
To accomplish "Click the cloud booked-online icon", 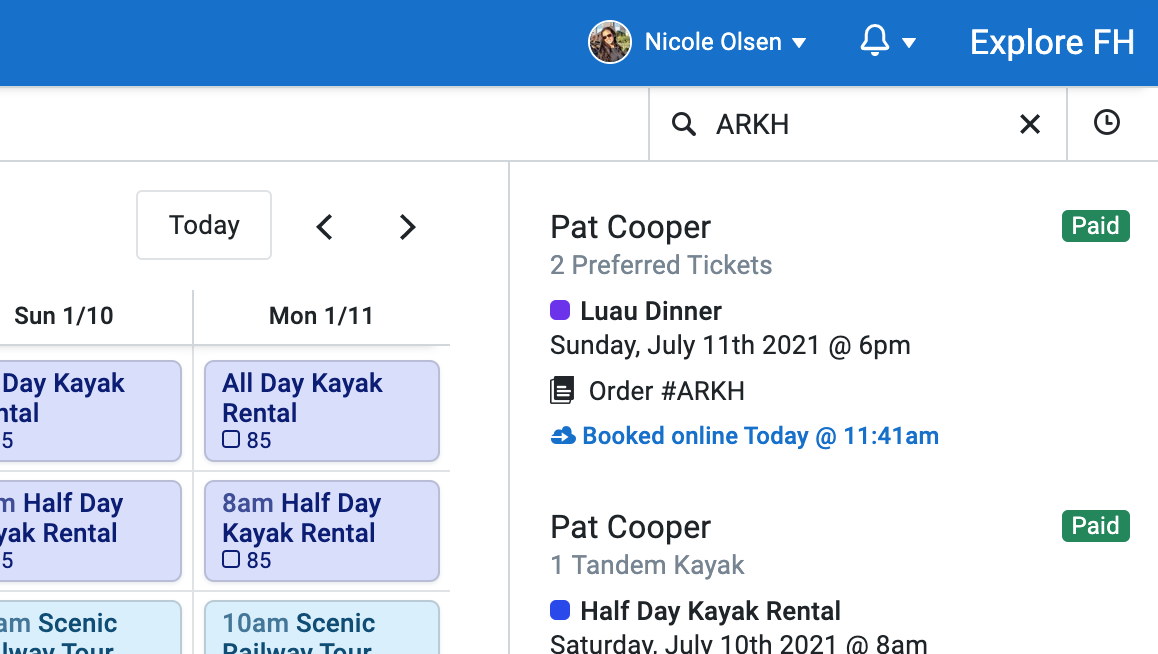I will click(563, 436).
